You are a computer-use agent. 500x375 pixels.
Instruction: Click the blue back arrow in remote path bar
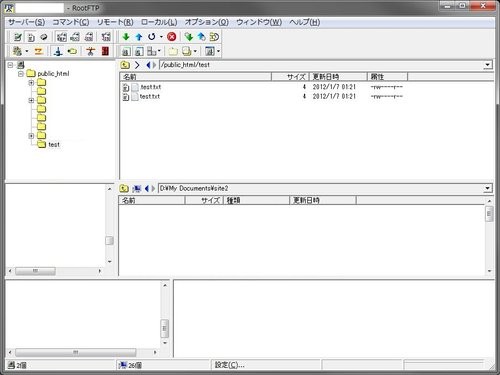148,65
